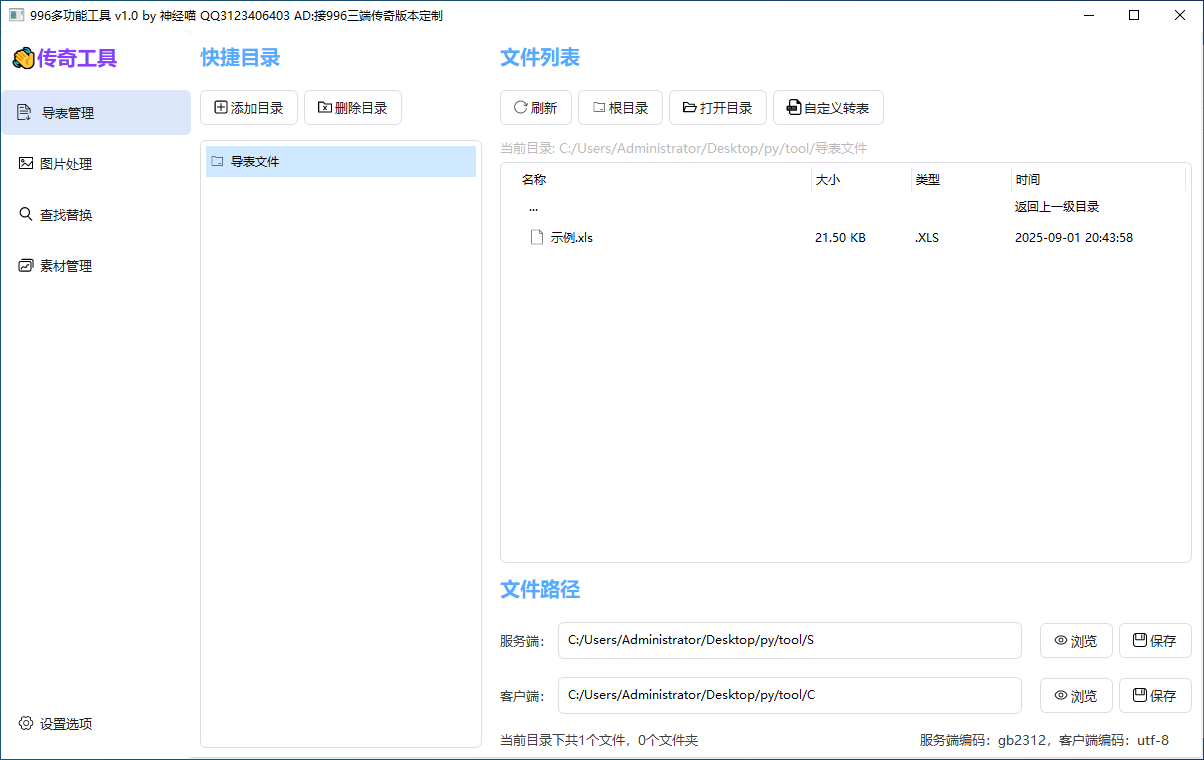The height and width of the screenshot is (760, 1204).
Task: Click the 传奇工具 logo icon
Action: 24,58
